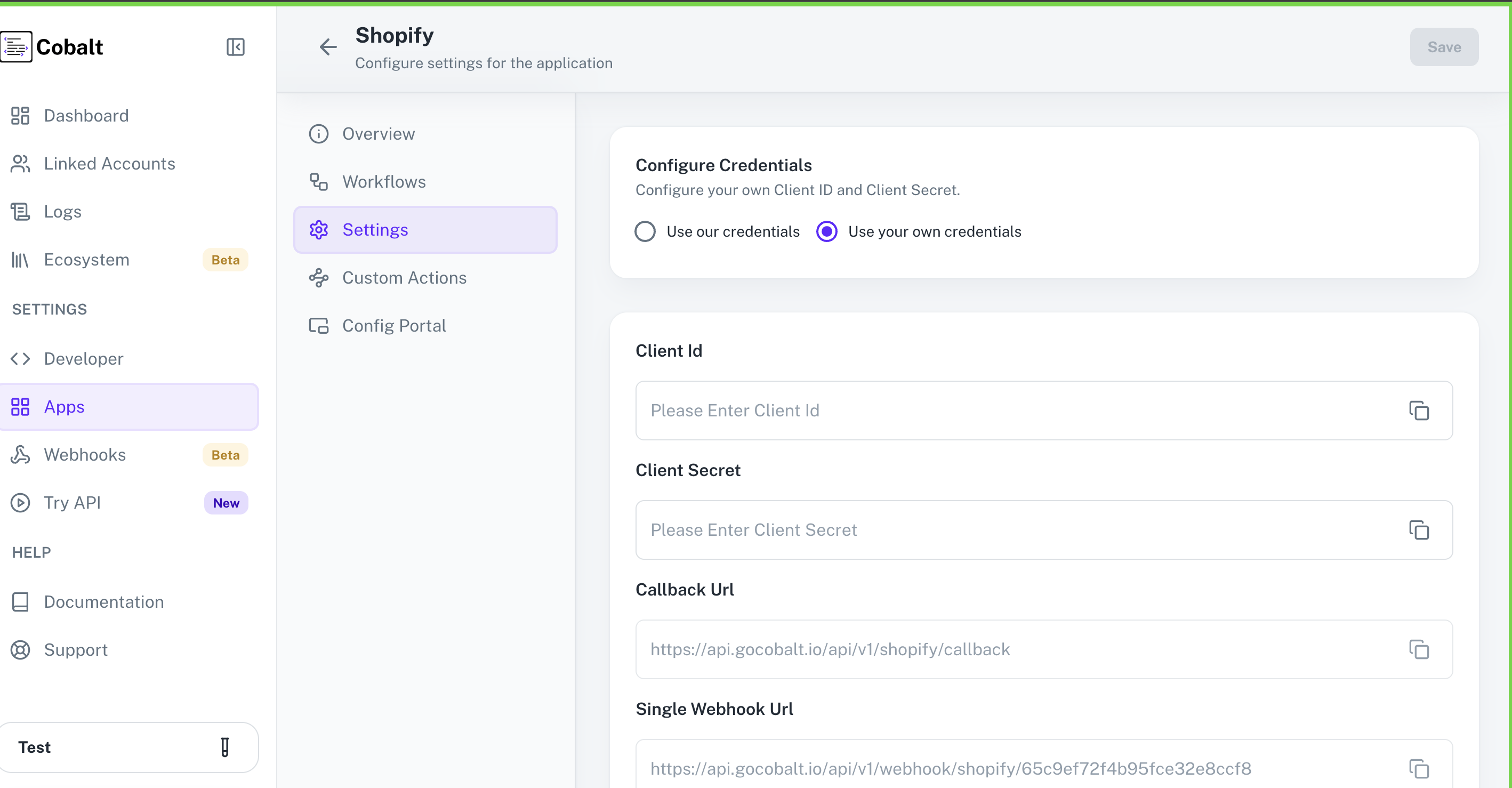Screen dimensions: 1512x788
Task: Select the Use your own credentials option
Action: 826,231
